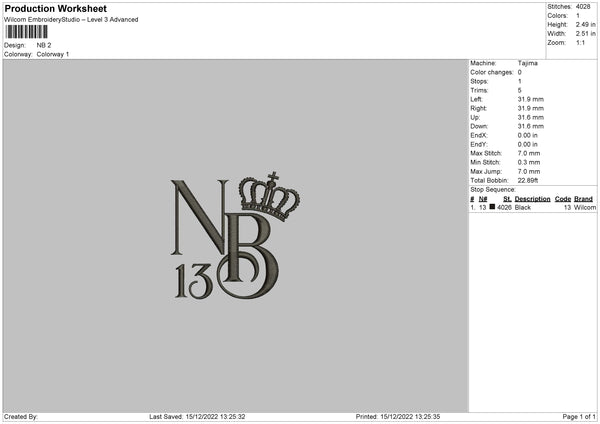Click the 'N#' column header

point(483,199)
